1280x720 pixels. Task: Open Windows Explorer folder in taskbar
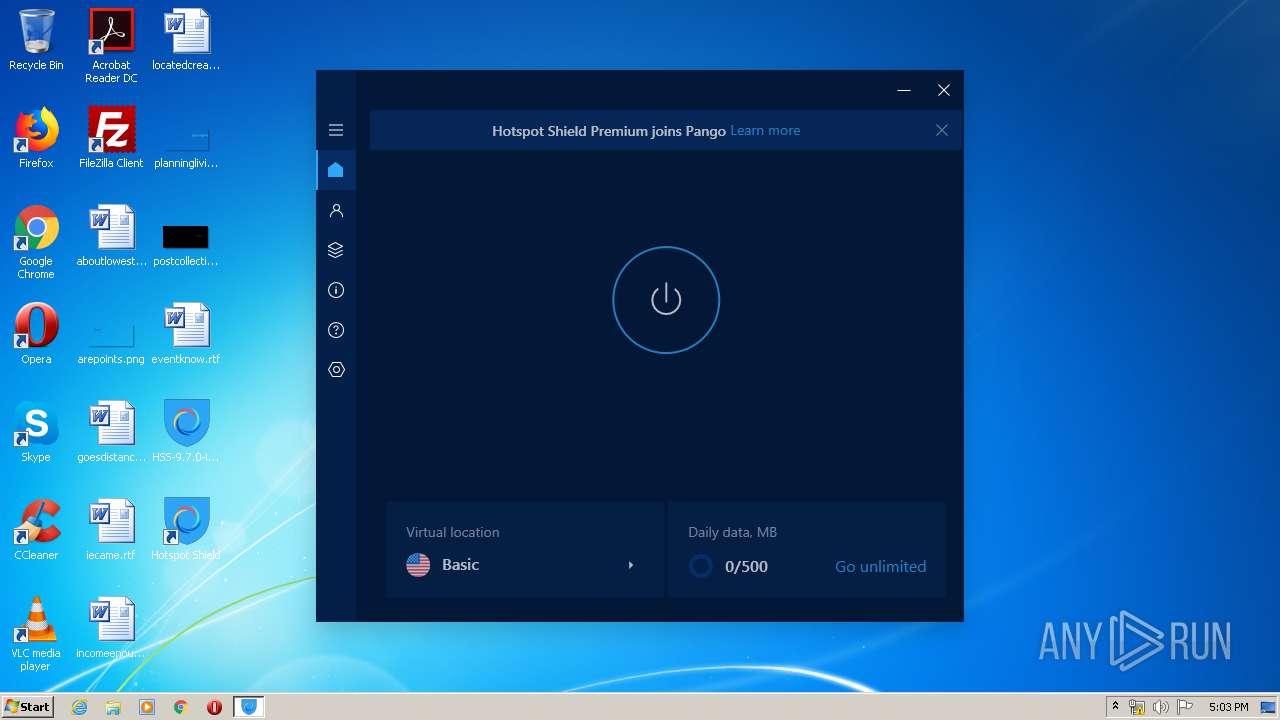(x=113, y=707)
